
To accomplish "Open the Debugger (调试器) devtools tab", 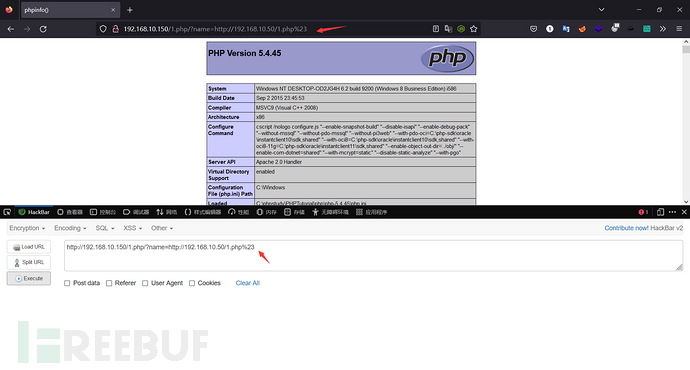I will (136, 212).
